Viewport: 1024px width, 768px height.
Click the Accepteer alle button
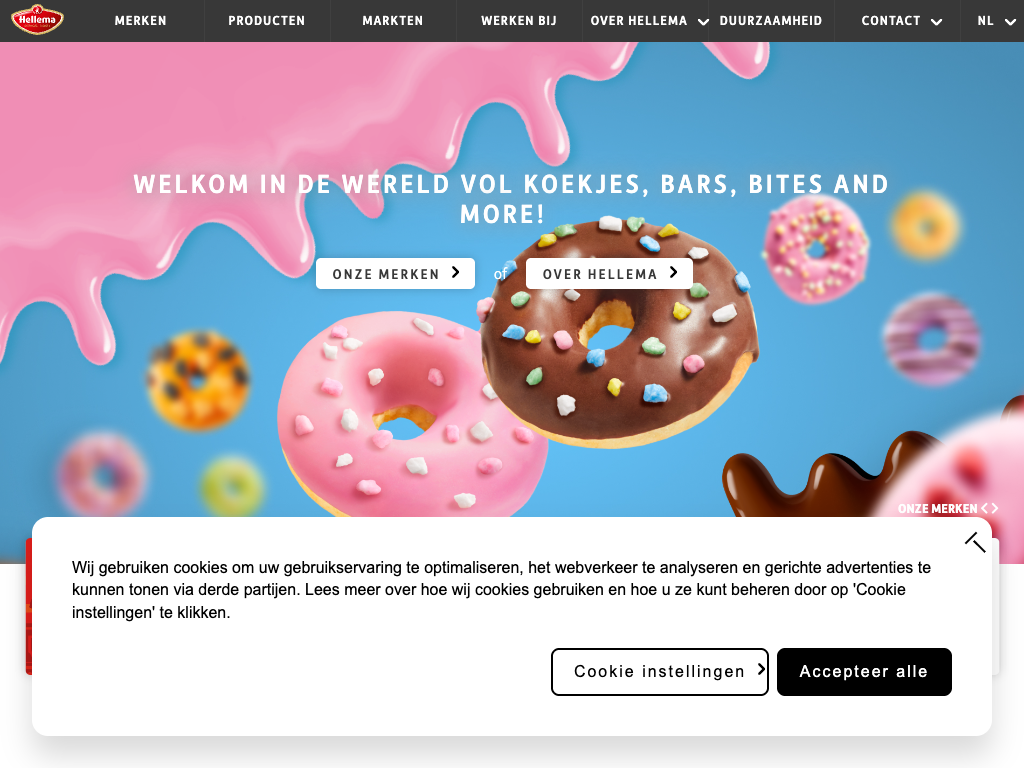[x=864, y=671]
